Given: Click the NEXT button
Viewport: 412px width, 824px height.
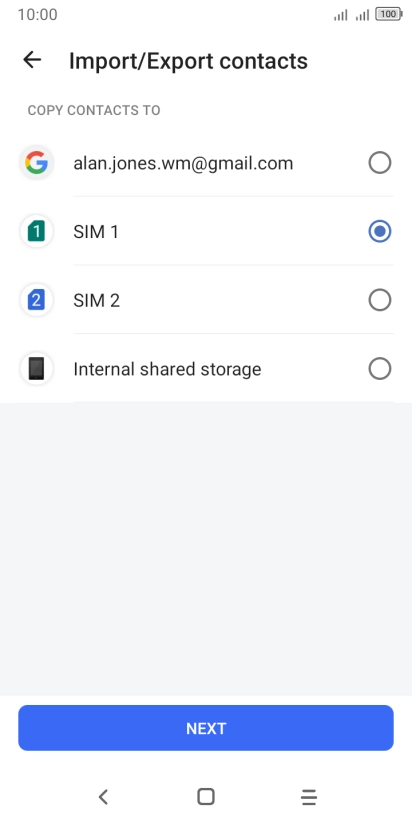Looking at the screenshot, I should point(206,728).
